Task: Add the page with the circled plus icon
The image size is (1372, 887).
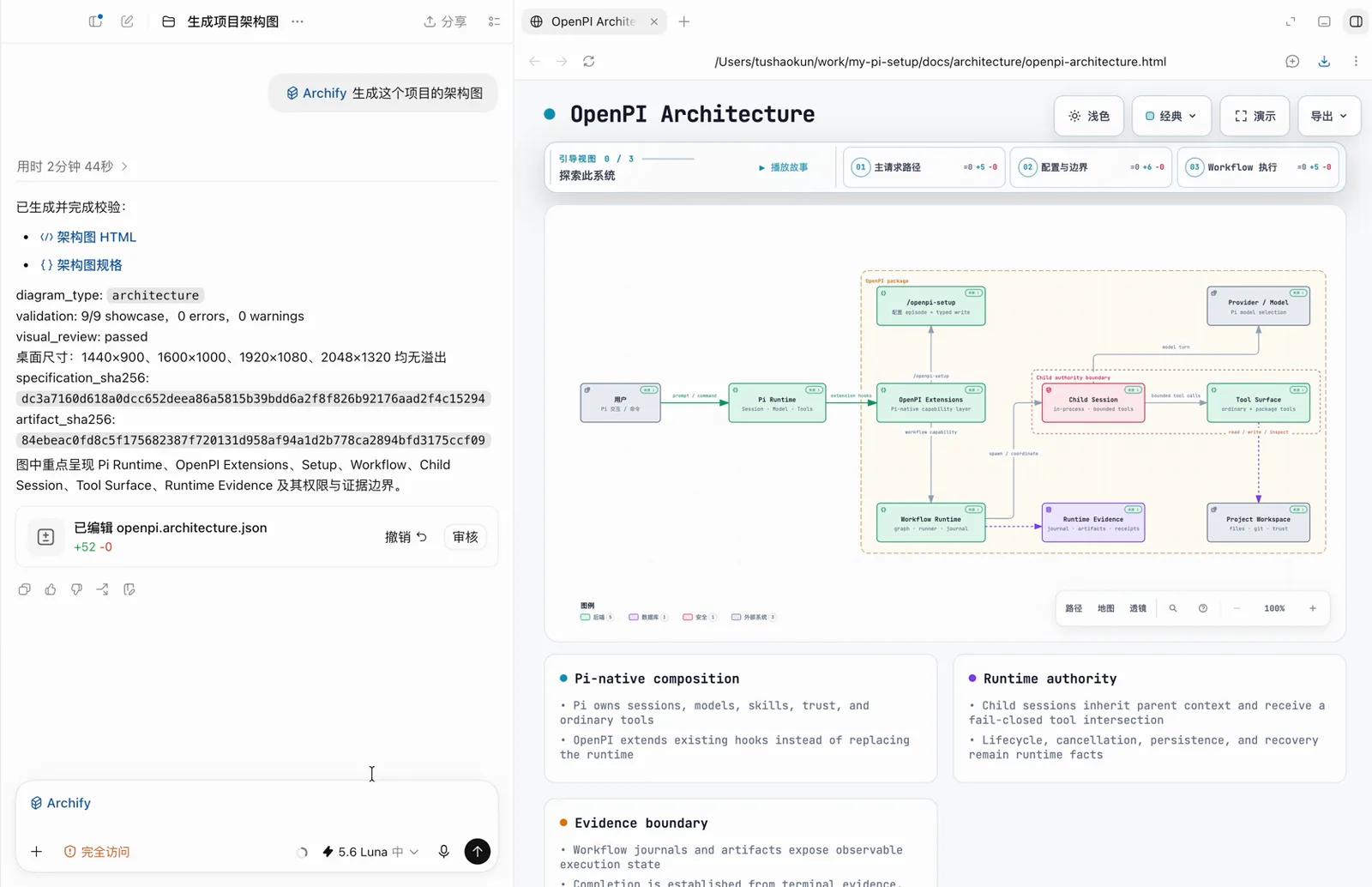Action: tap(1292, 61)
